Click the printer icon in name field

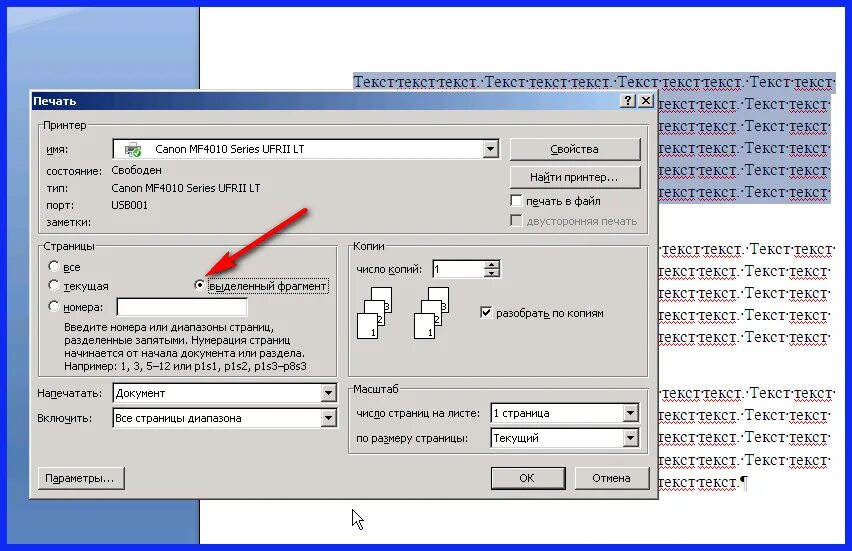click(x=133, y=149)
